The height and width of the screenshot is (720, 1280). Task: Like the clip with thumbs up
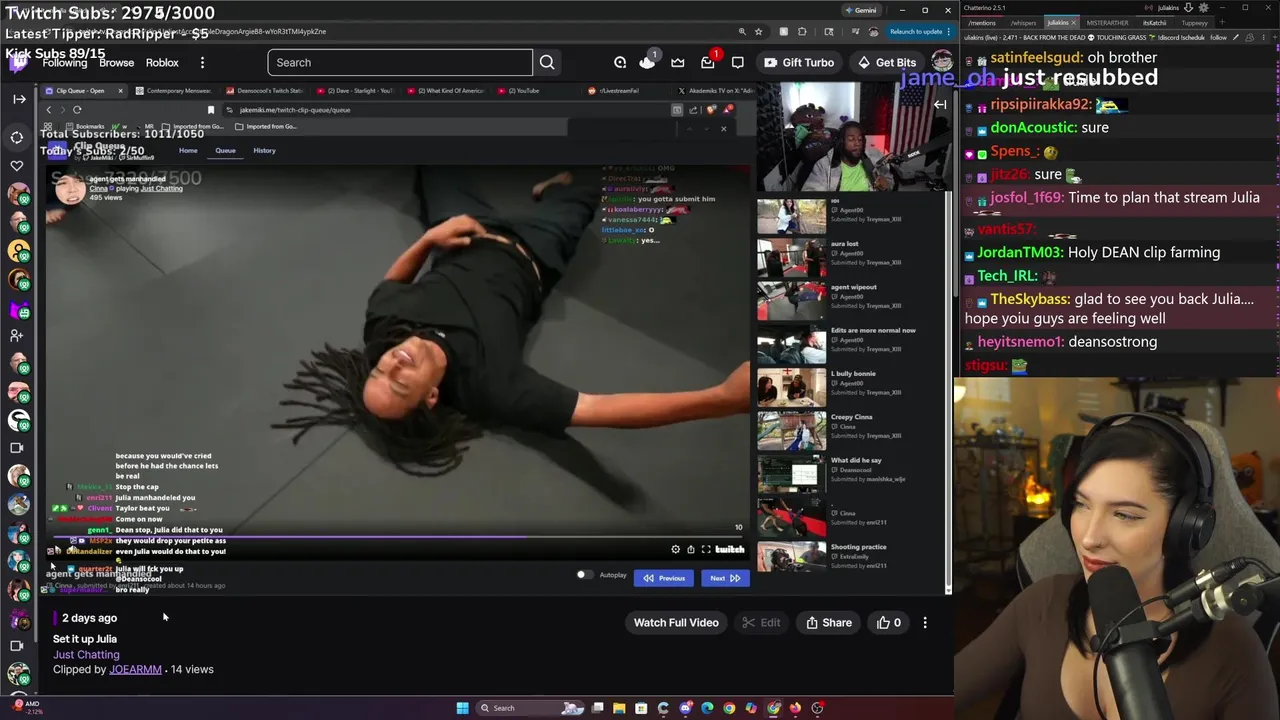tap(888, 623)
